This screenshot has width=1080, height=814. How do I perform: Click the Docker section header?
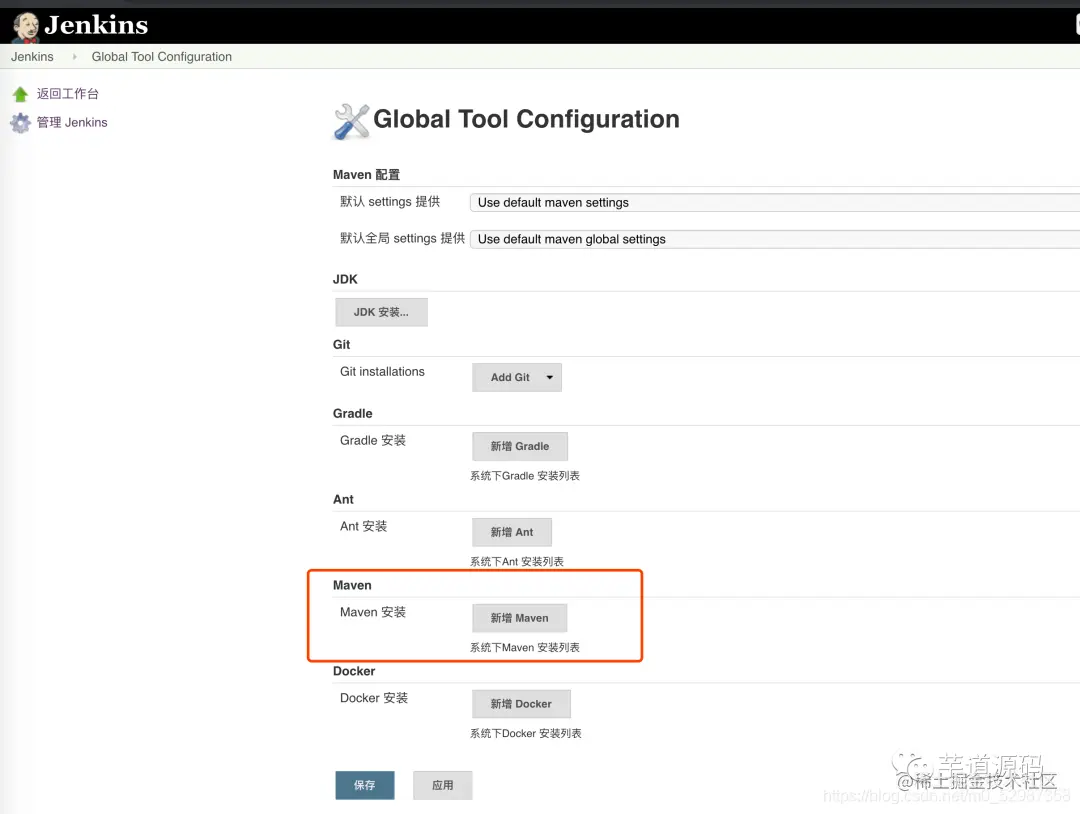354,671
